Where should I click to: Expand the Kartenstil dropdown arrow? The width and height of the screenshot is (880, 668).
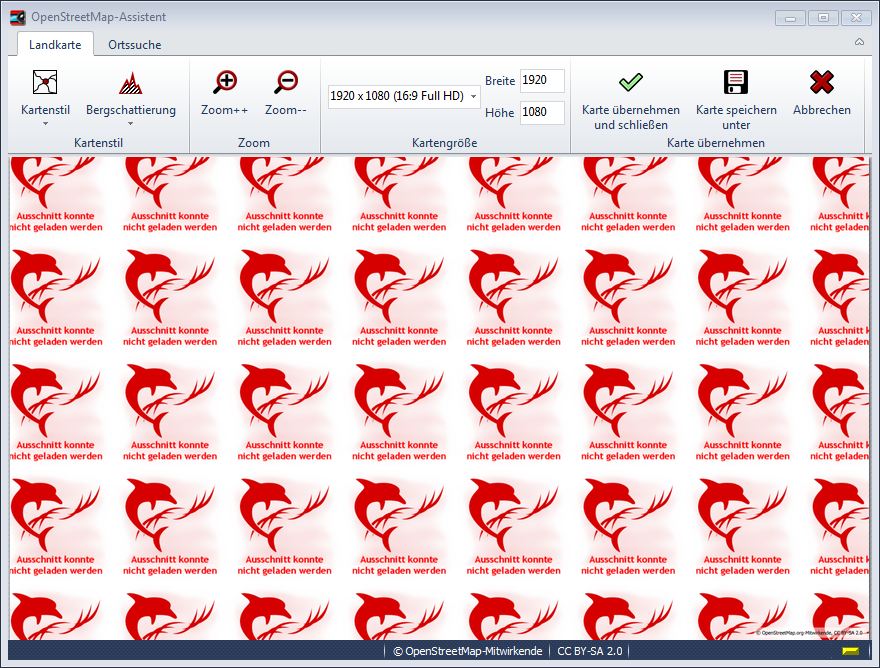pos(45,124)
